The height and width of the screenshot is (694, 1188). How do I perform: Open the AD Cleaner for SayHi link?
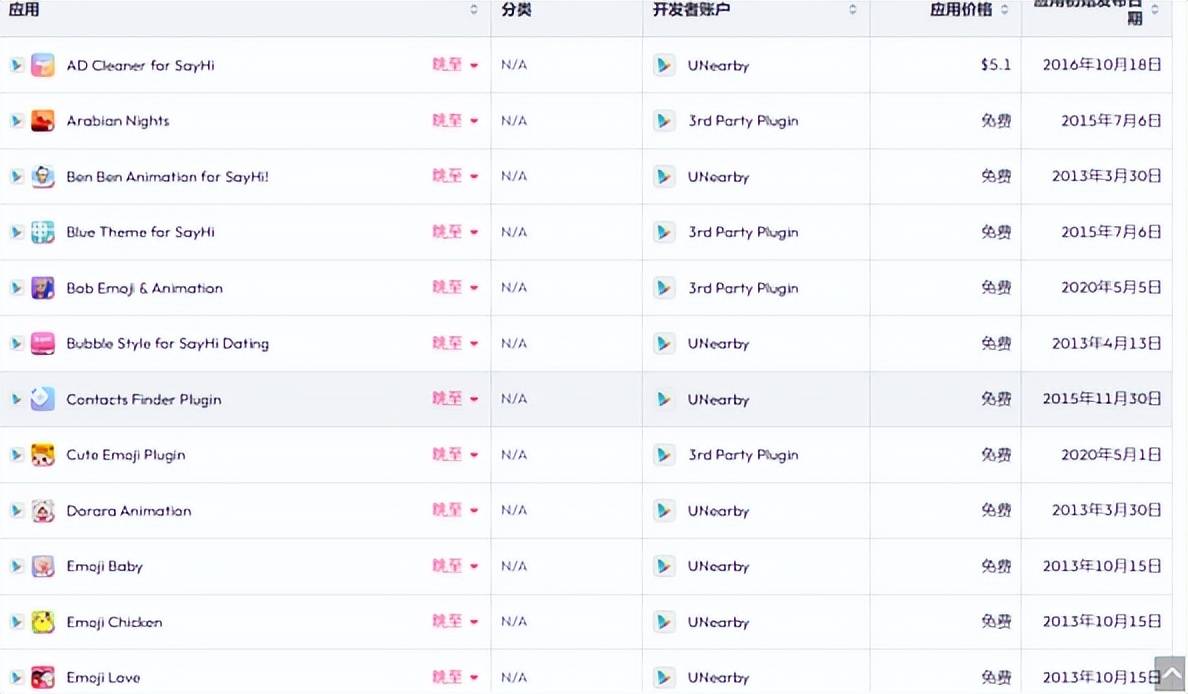(140, 65)
